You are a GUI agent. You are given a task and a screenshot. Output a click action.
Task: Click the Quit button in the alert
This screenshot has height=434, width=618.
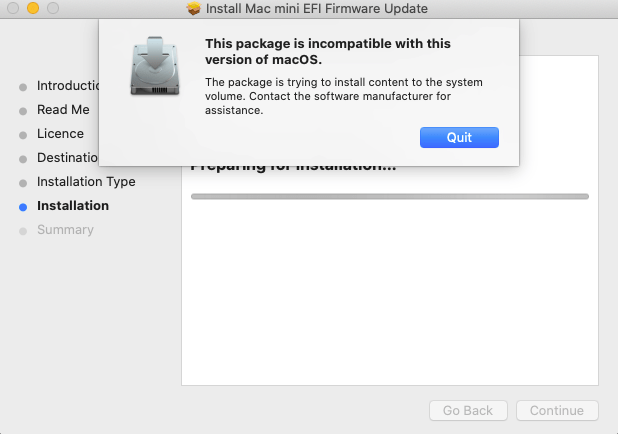pos(459,137)
